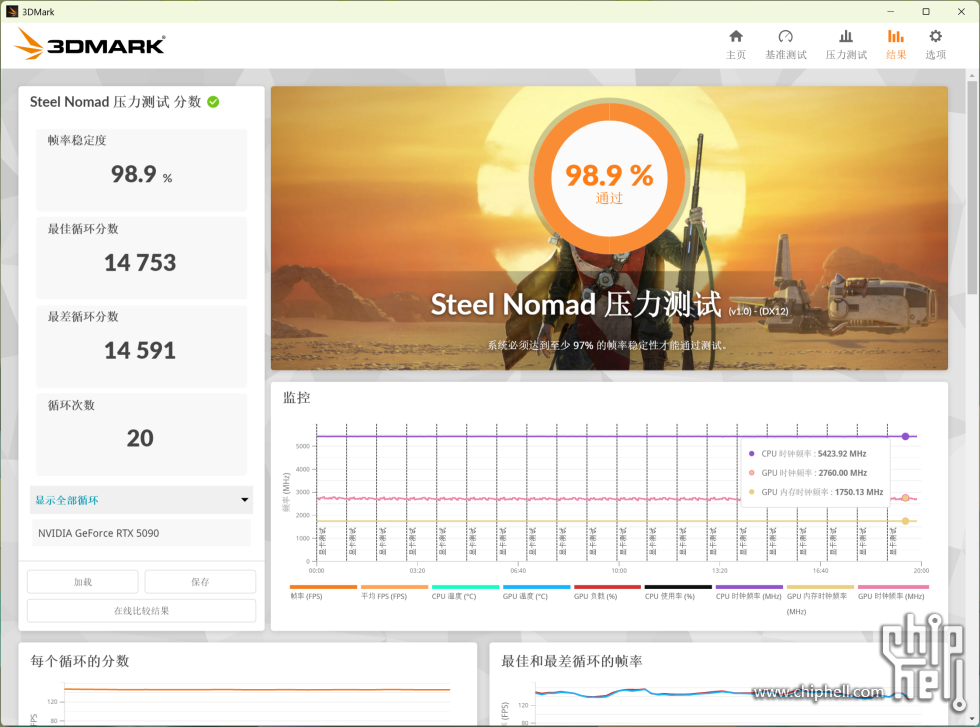The height and width of the screenshot is (727, 980).
Task: Toggle 平均 FPS legend swatch
Action: (x=394, y=587)
